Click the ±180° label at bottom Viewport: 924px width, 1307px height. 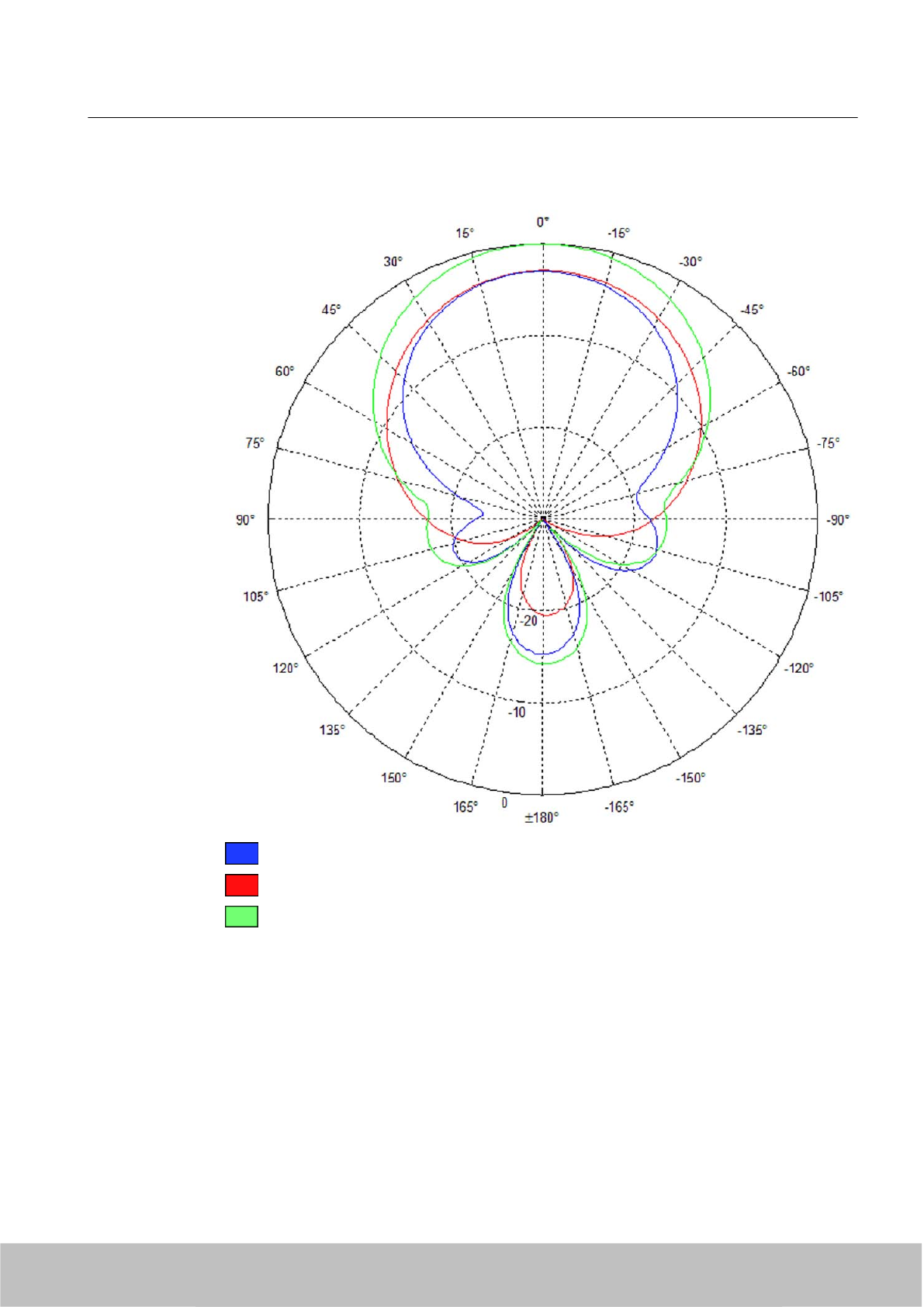542,817
